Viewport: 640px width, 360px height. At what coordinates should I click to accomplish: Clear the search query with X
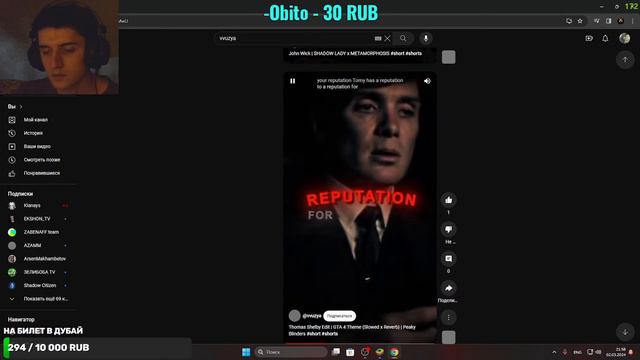[x=387, y=38]
